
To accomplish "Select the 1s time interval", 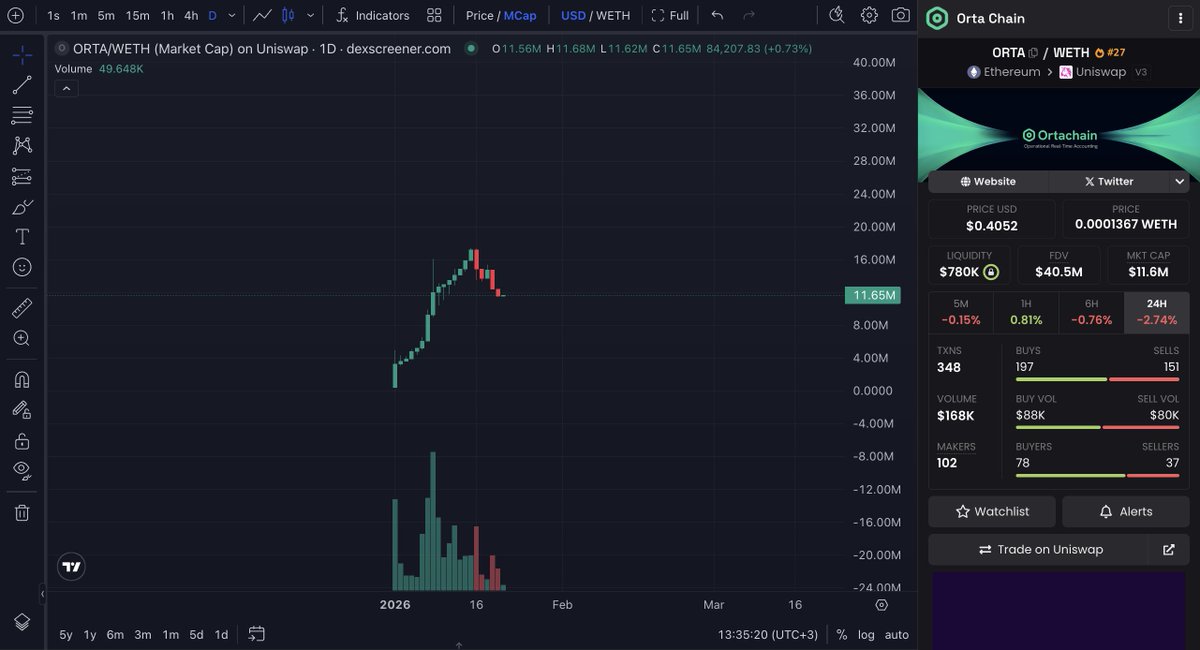I will 53,15.
